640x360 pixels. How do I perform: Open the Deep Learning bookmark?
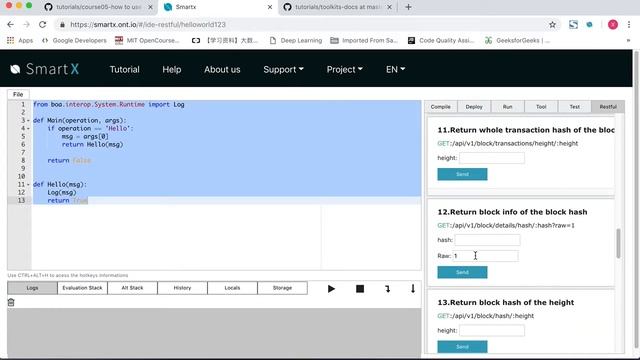pos(296,40)
